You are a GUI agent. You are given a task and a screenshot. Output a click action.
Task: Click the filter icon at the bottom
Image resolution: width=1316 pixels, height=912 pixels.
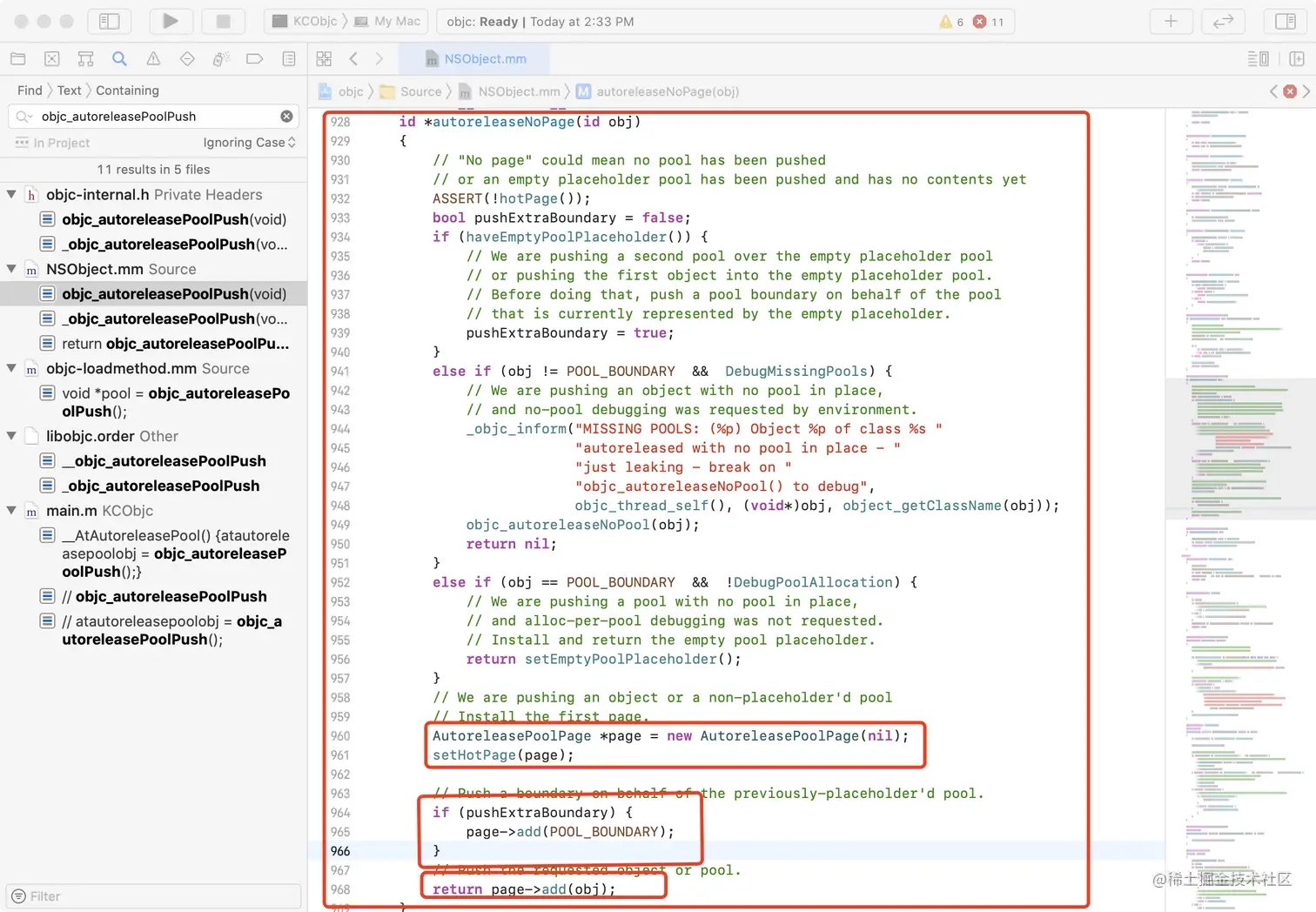pyautogui.click(x=18, y=896)
